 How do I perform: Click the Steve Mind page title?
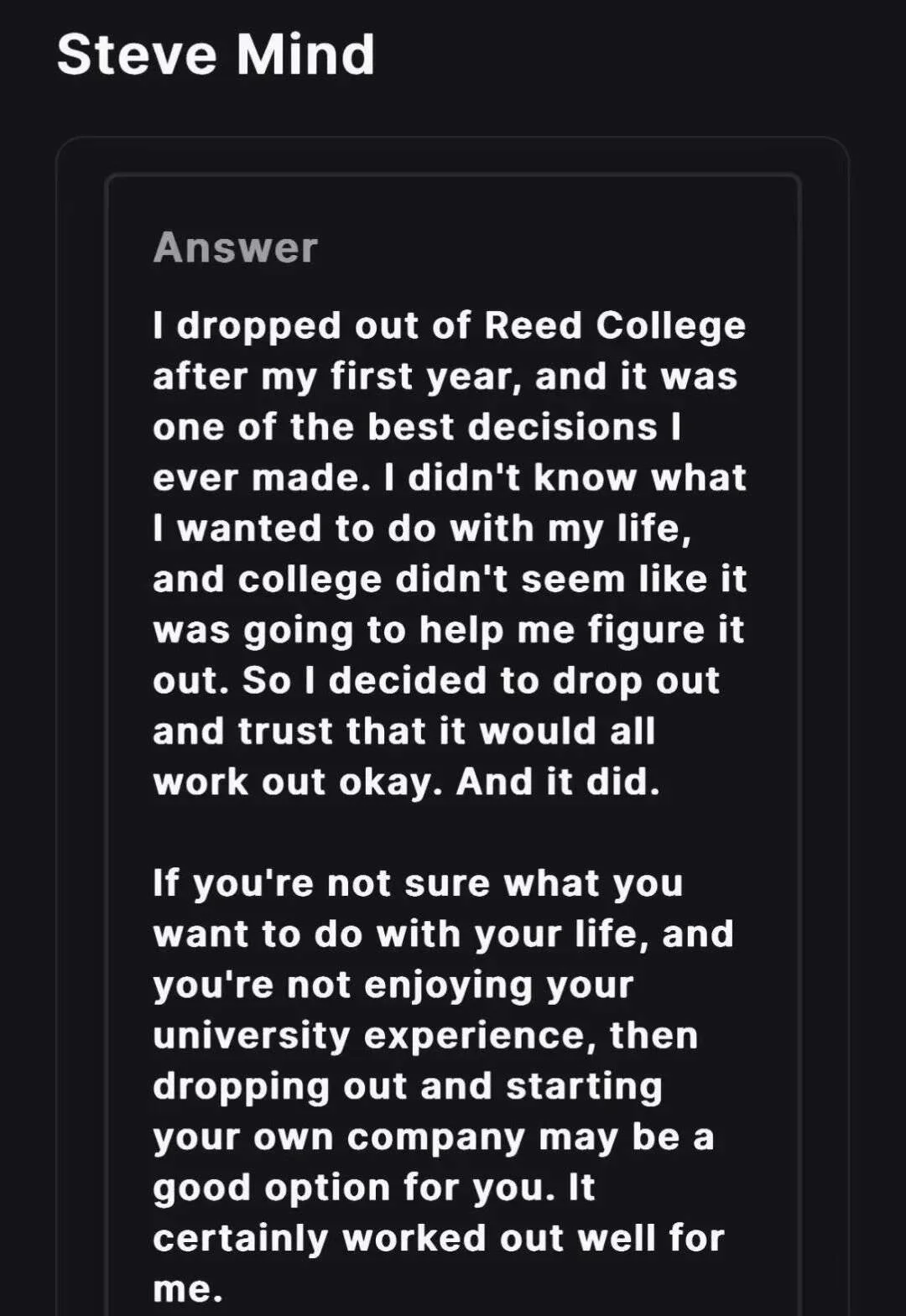[216, 55]
